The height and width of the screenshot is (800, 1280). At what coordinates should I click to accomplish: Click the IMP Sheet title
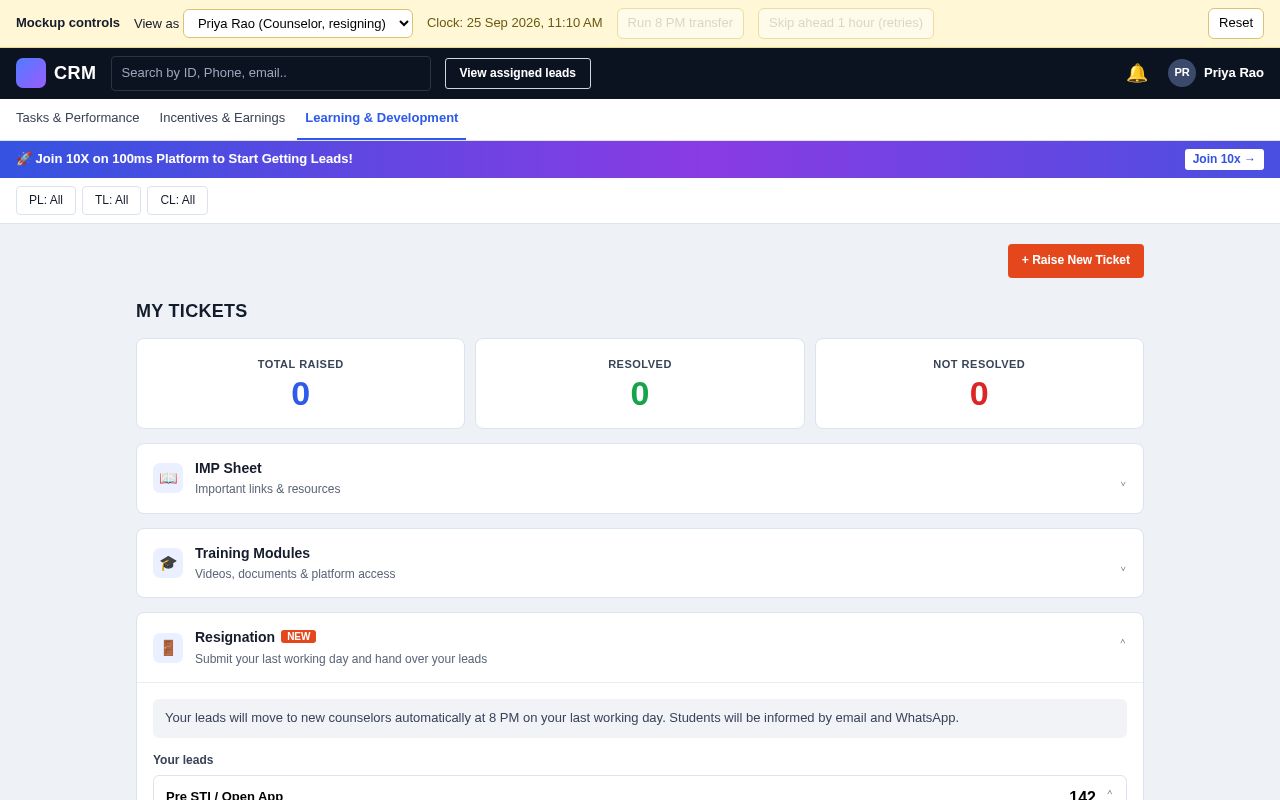[228, 468]
